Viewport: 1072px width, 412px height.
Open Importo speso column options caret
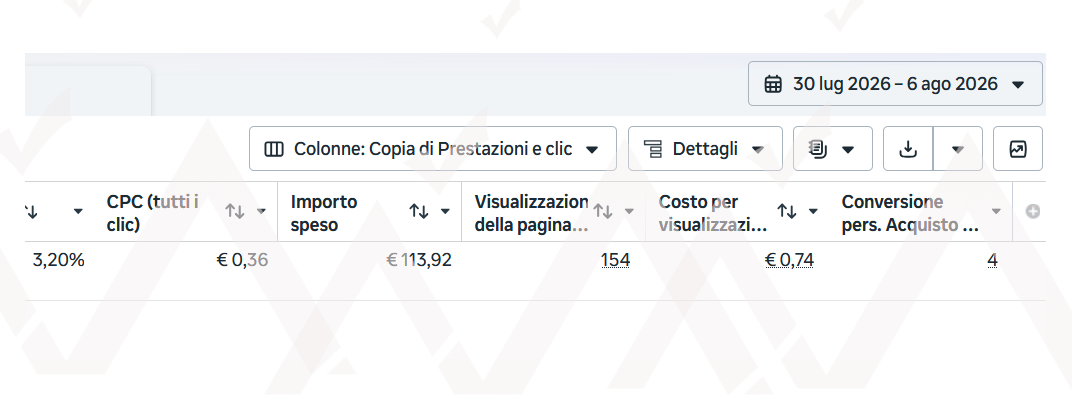[445, 212]
